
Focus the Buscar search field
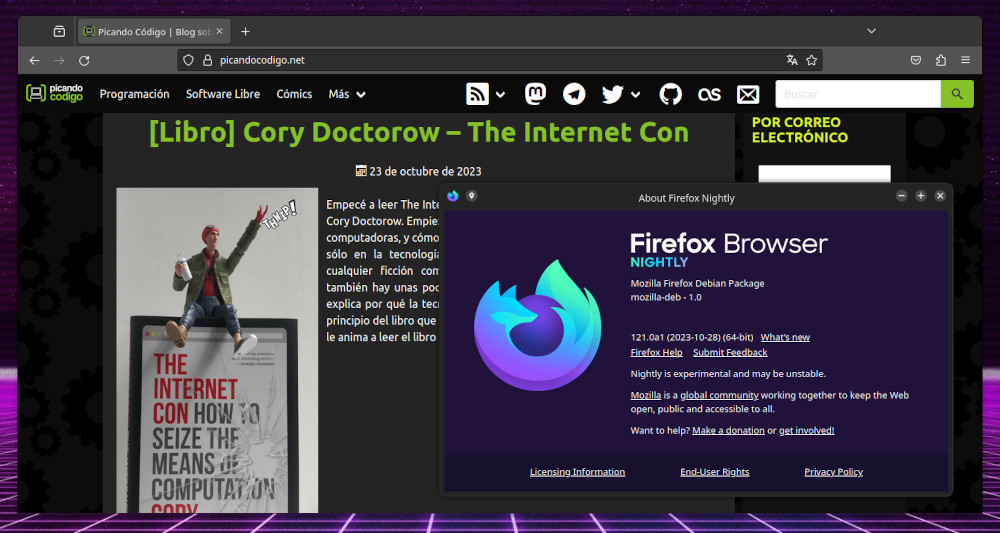pos(858,94)
